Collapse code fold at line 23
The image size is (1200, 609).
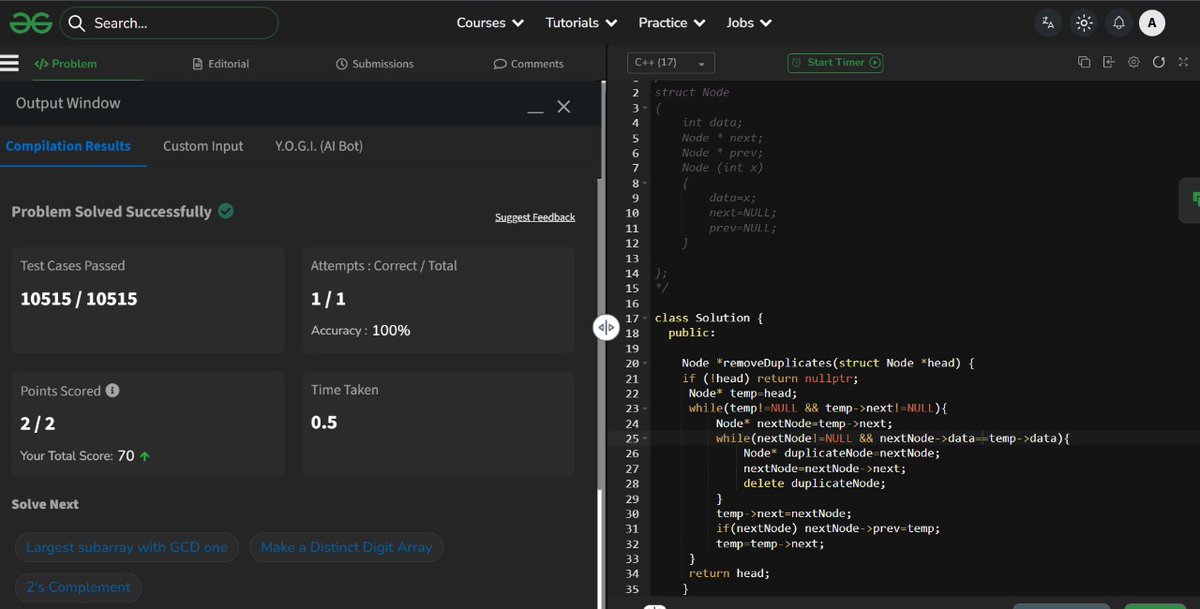coord(645,408)
